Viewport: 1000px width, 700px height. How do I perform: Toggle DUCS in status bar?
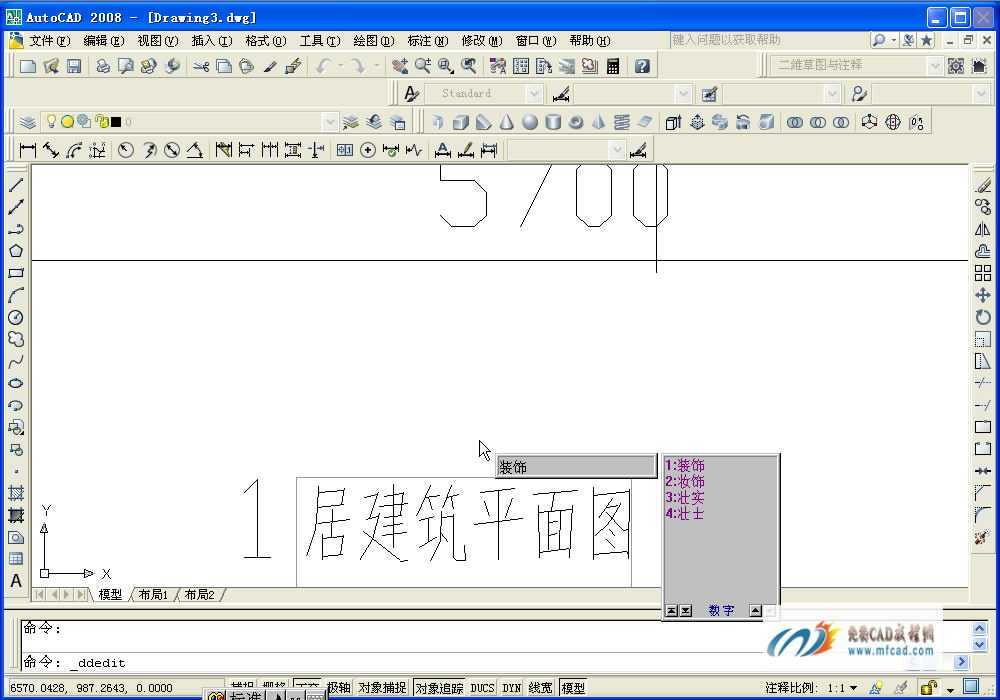point(482,688)
